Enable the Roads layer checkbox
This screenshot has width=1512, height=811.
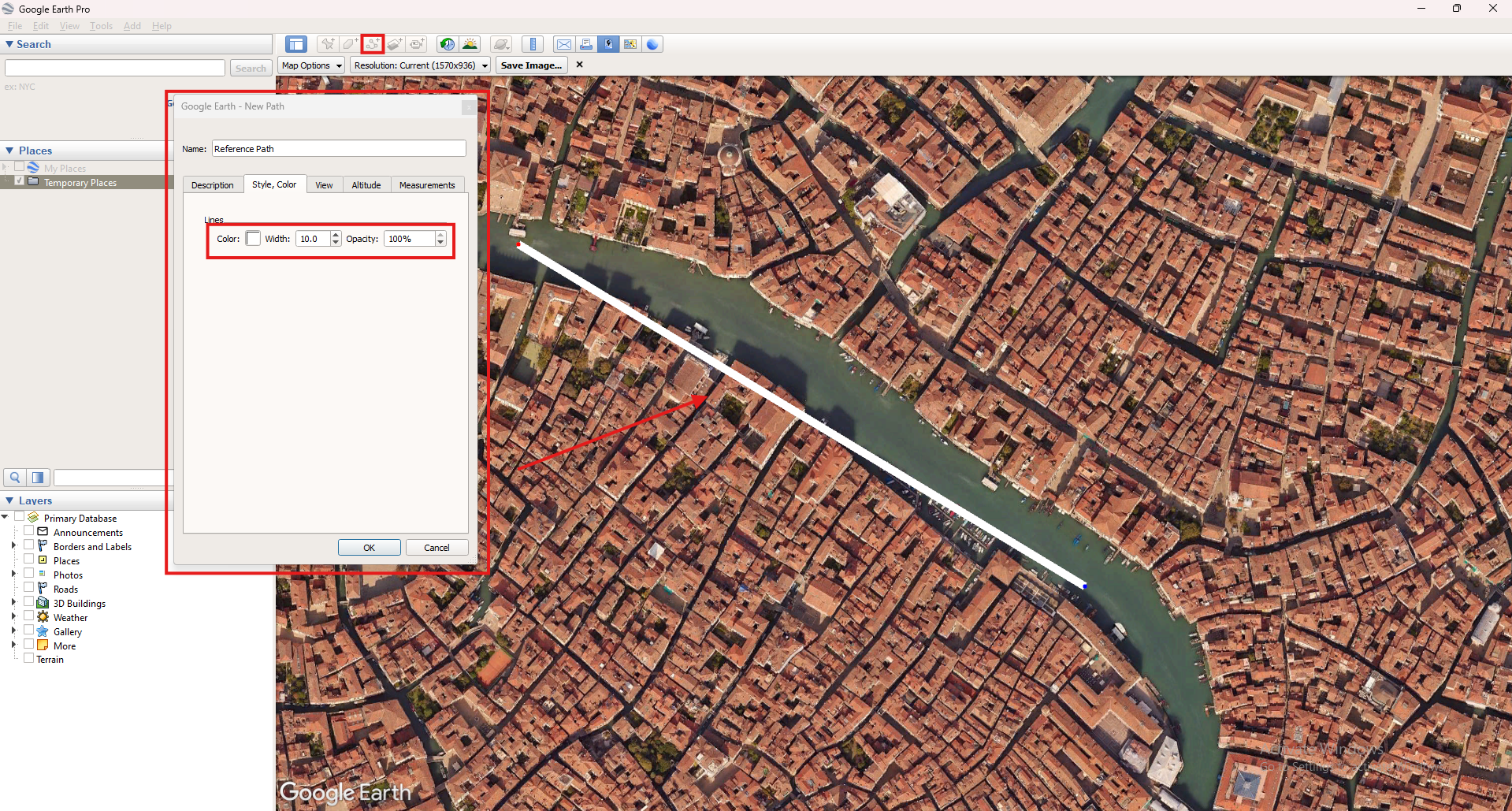pyautogui.click(x=28, y=588)
